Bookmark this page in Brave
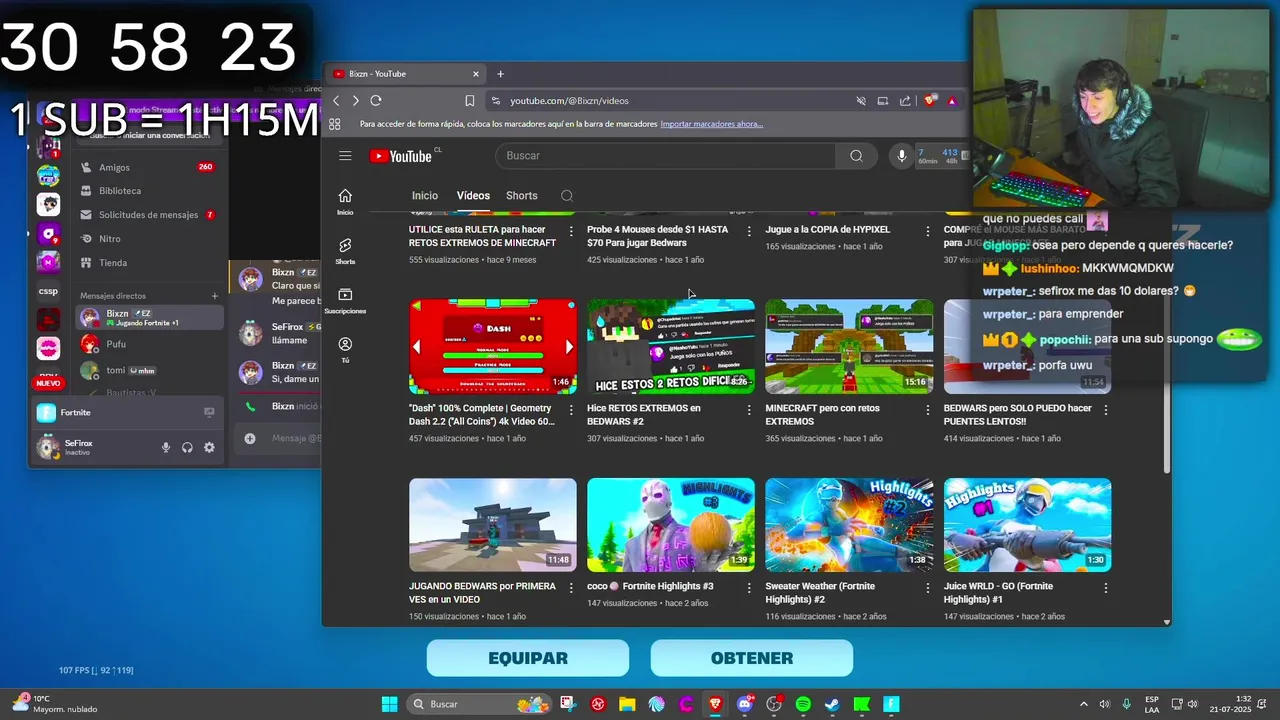Image resolution: width=1280 pixels, height=720 pixels. (x=470, y=100)
